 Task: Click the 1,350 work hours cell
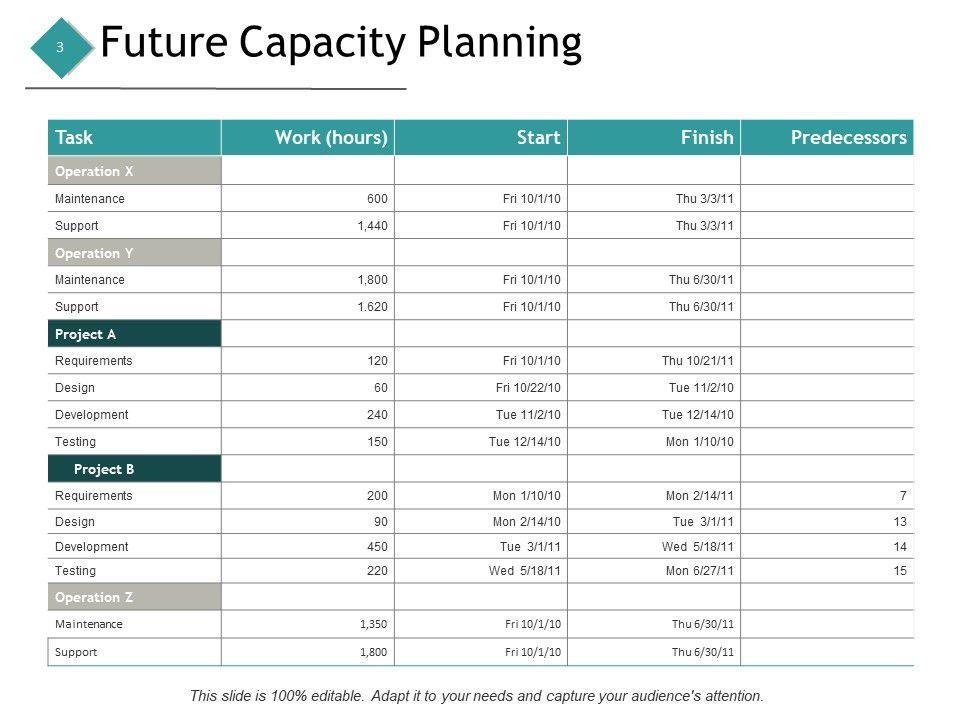click(x=373, y=625)
